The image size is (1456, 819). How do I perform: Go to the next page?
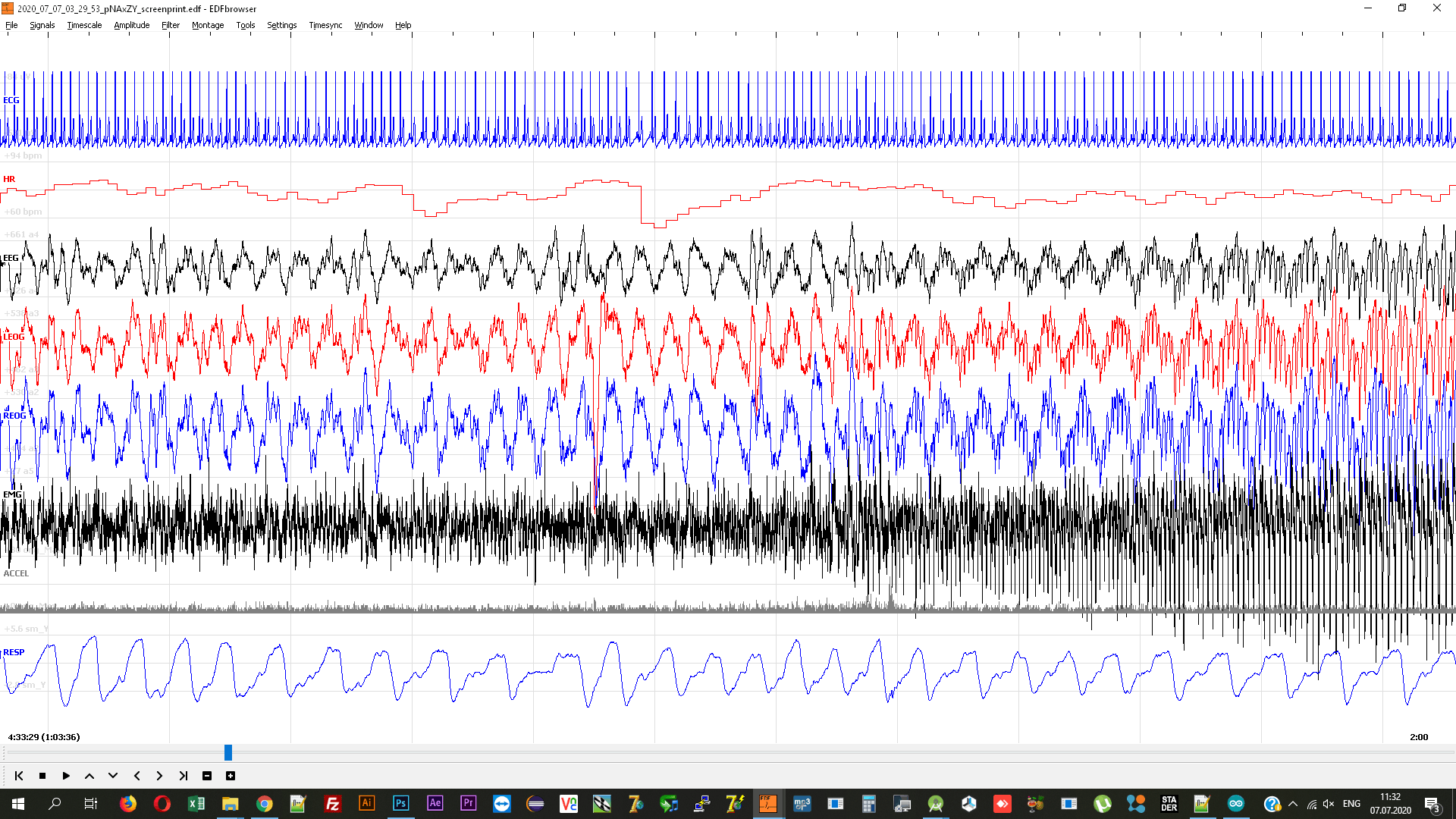pyautogui.click(x=159, y=776)
